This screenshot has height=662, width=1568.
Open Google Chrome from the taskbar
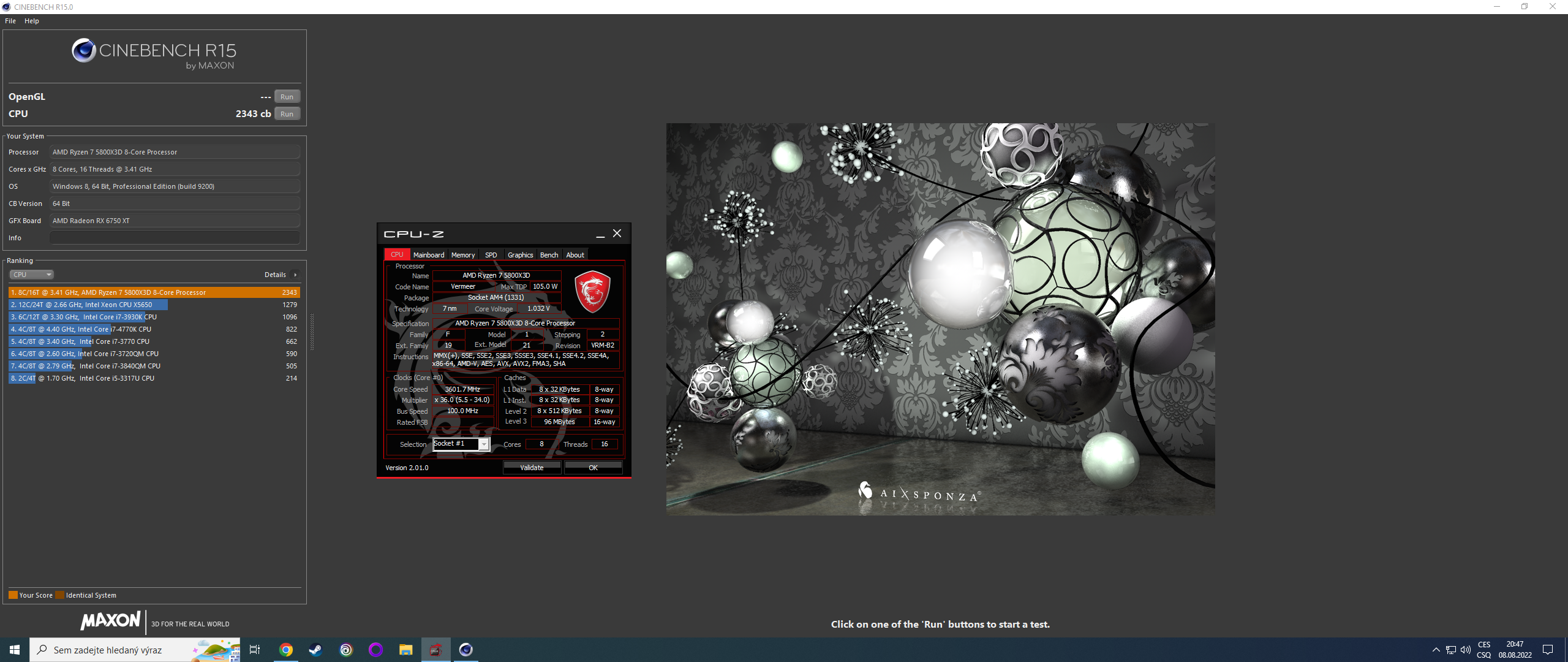(286, 650)
